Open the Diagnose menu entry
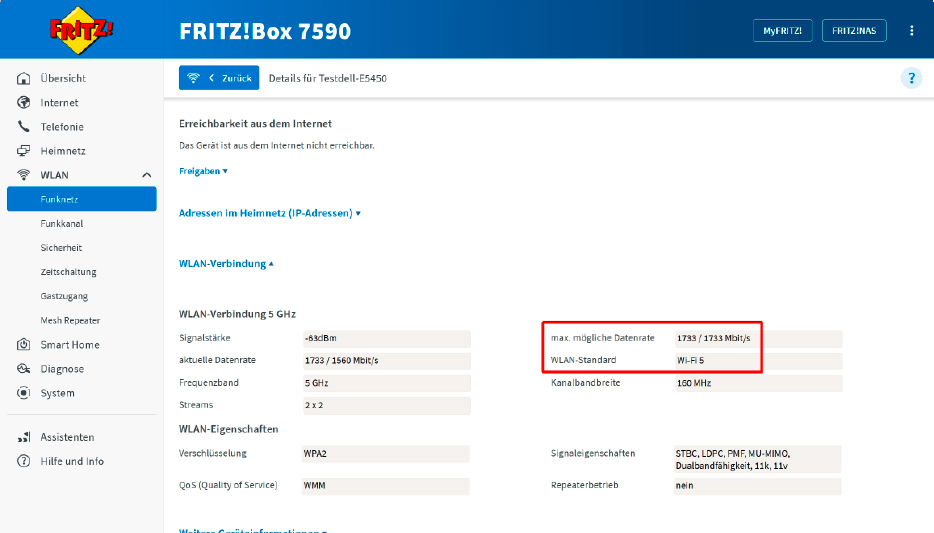The width and height of the screenshot is (934, 533). tap(62, 369)
